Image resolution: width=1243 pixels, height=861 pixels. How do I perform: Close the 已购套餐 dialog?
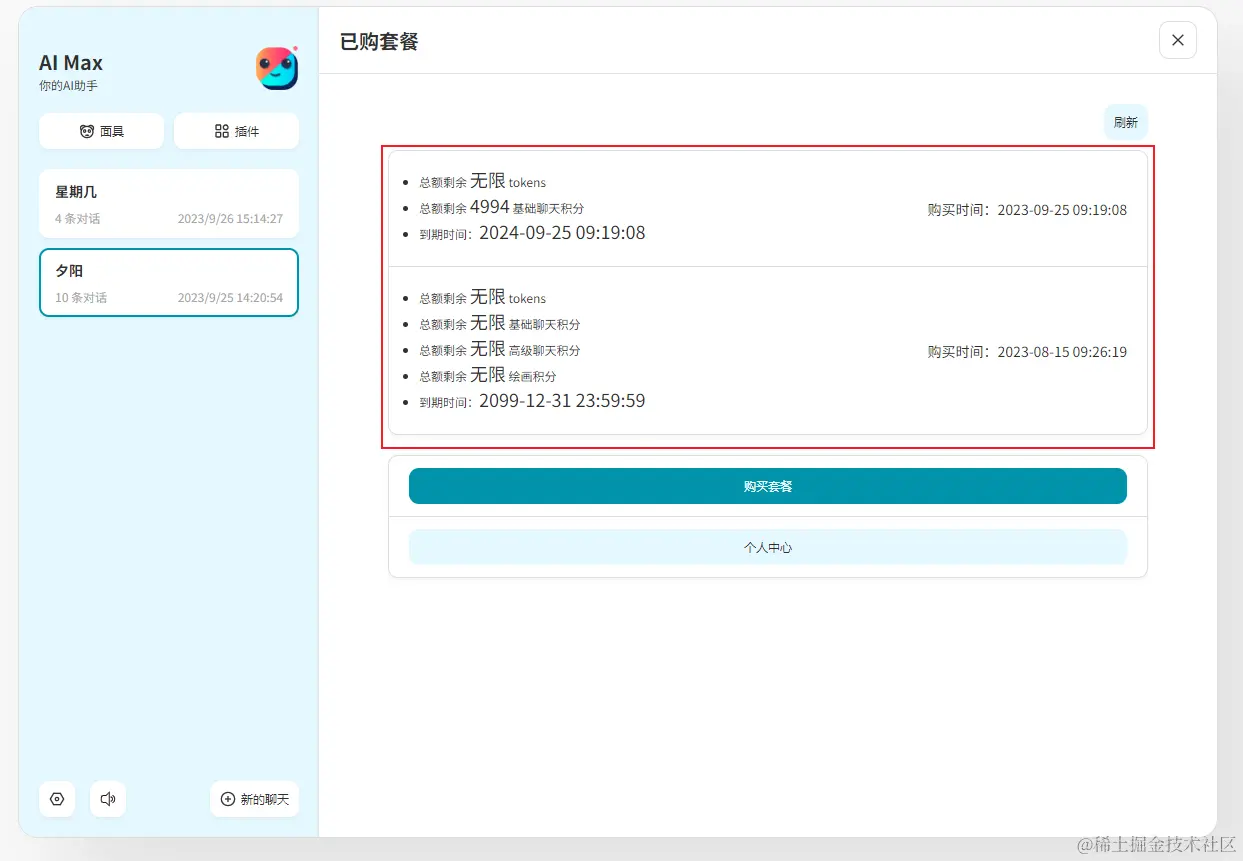(1177, 40)
